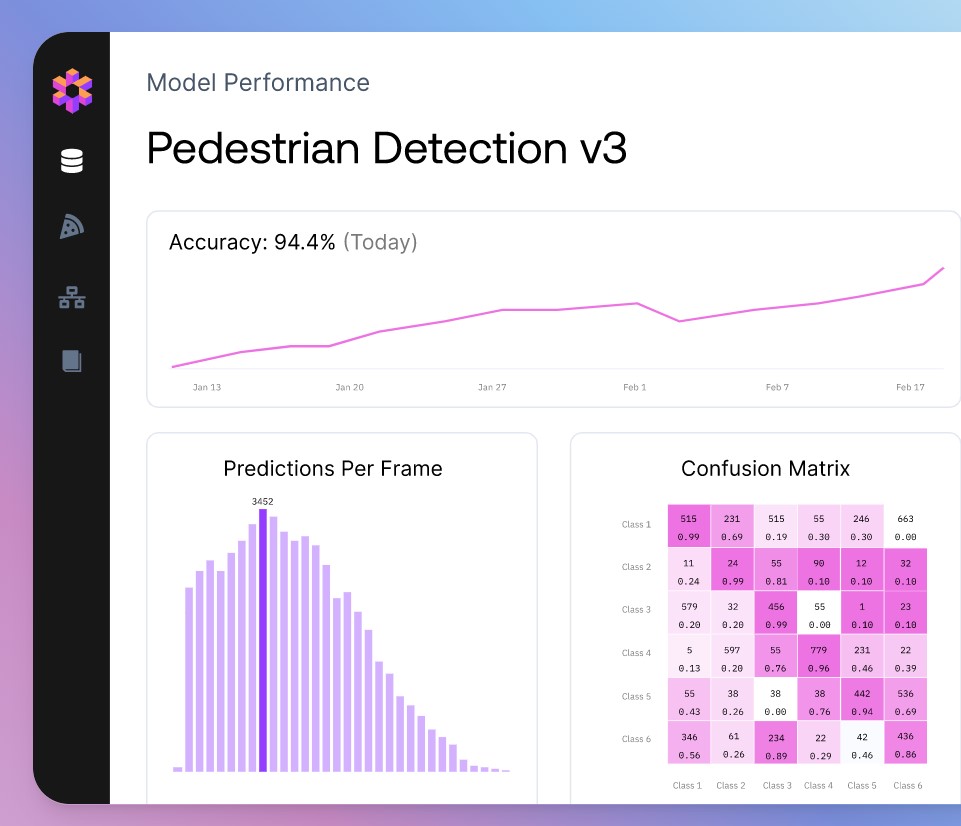Screen dimensions: 961x826
Task: Click the Feb 17 axis label
Action: 910,387
